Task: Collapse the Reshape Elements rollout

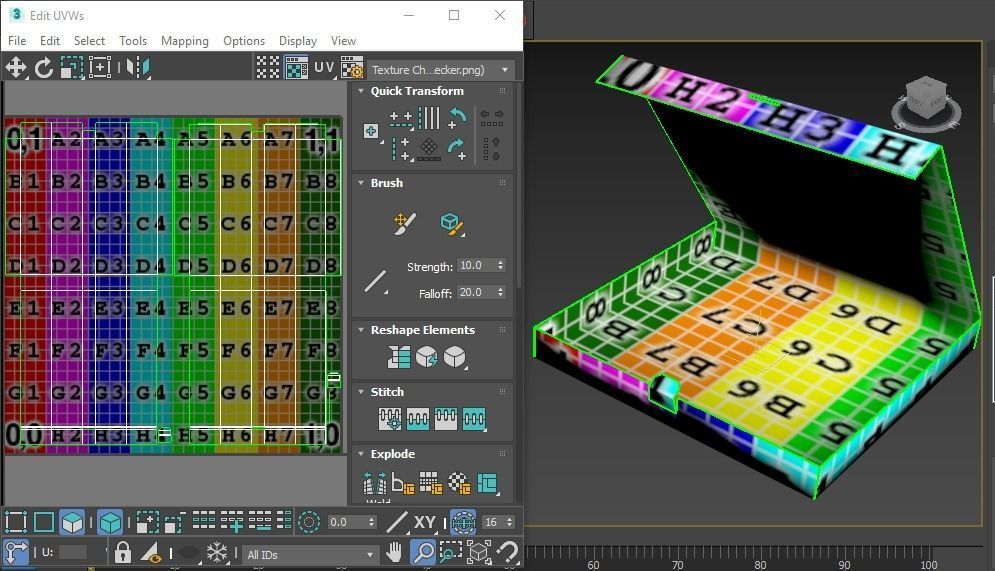Action: pos(360,330)
